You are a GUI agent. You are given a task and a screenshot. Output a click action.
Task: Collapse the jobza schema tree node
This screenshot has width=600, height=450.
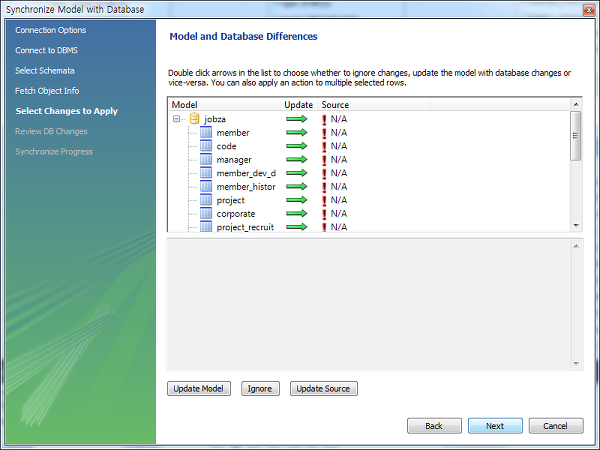[x=176, y=119]
